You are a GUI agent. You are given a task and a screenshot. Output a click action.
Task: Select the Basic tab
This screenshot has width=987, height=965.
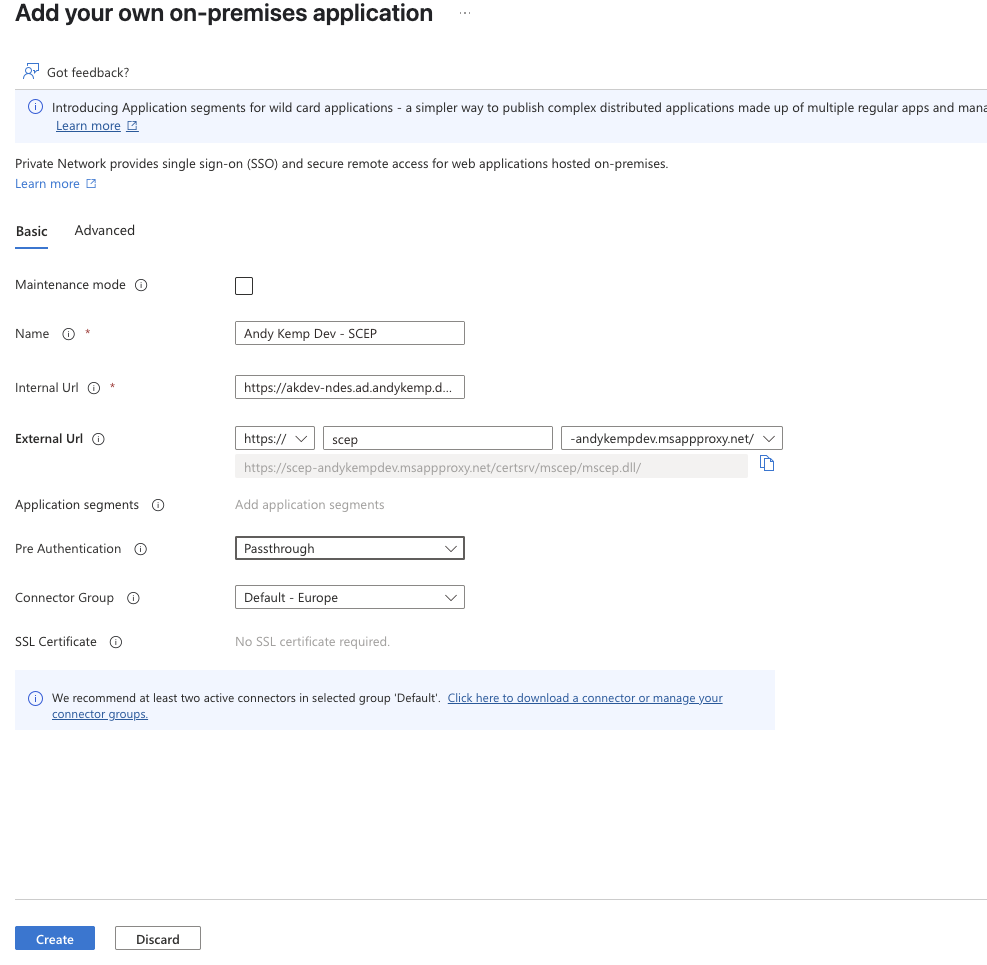tap(31, 231)
